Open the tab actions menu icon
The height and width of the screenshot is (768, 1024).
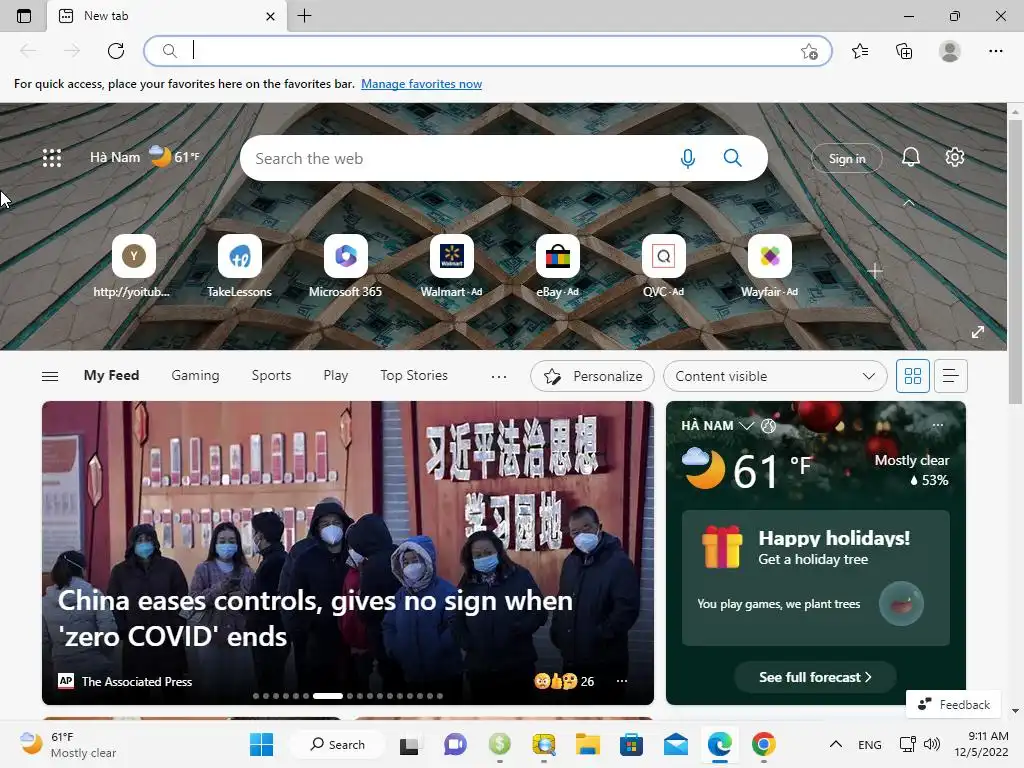click(x=24, y=16)
